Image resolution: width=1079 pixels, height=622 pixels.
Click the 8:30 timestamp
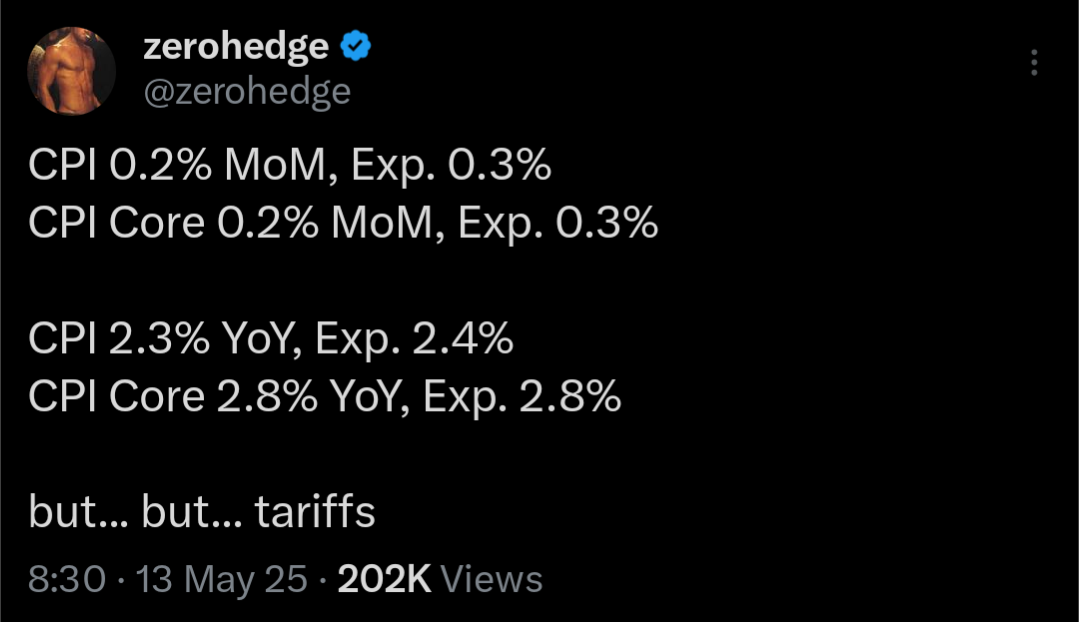[67, 579]
